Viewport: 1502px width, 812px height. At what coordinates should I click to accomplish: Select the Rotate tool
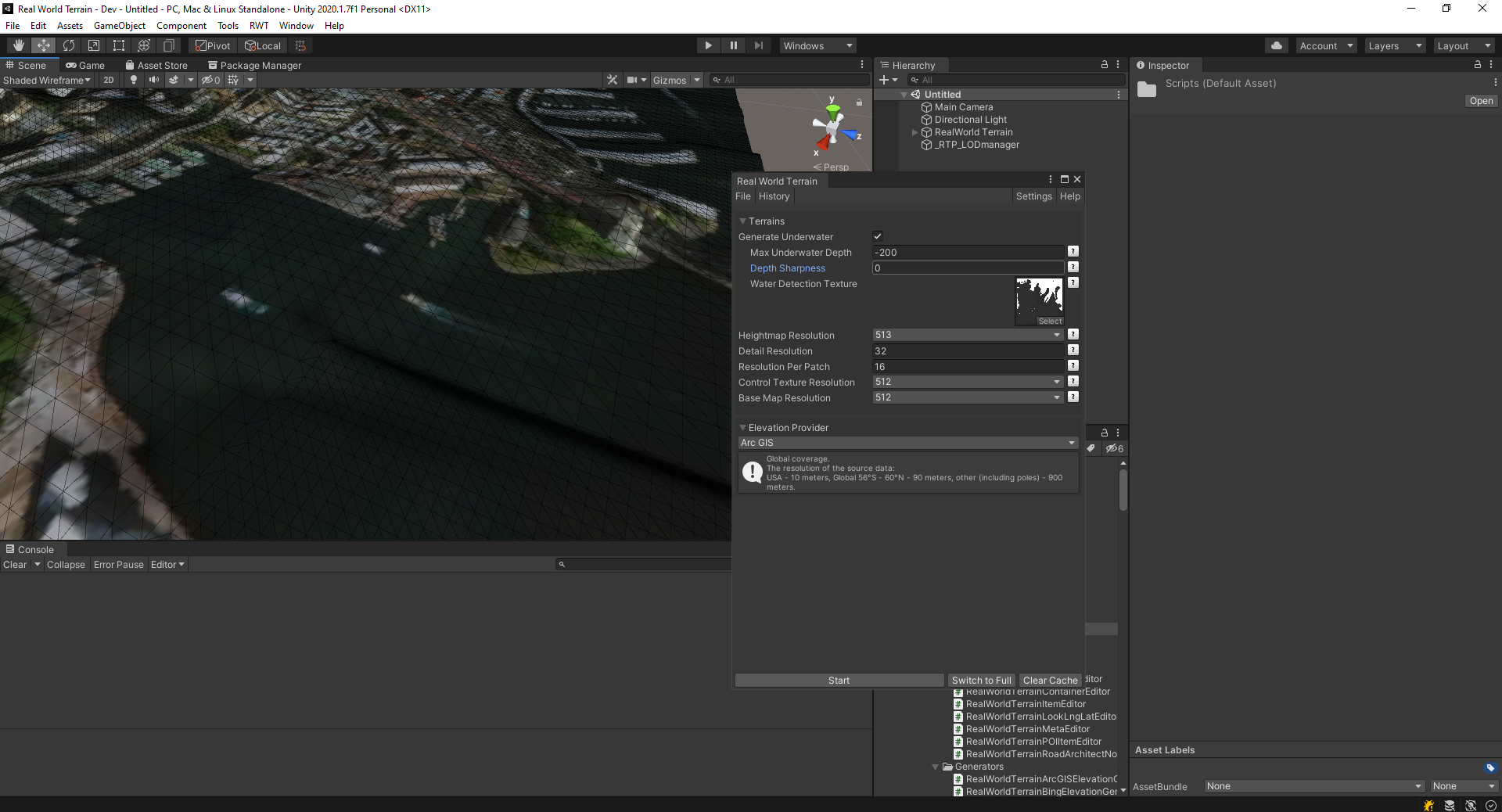[69, 45]
